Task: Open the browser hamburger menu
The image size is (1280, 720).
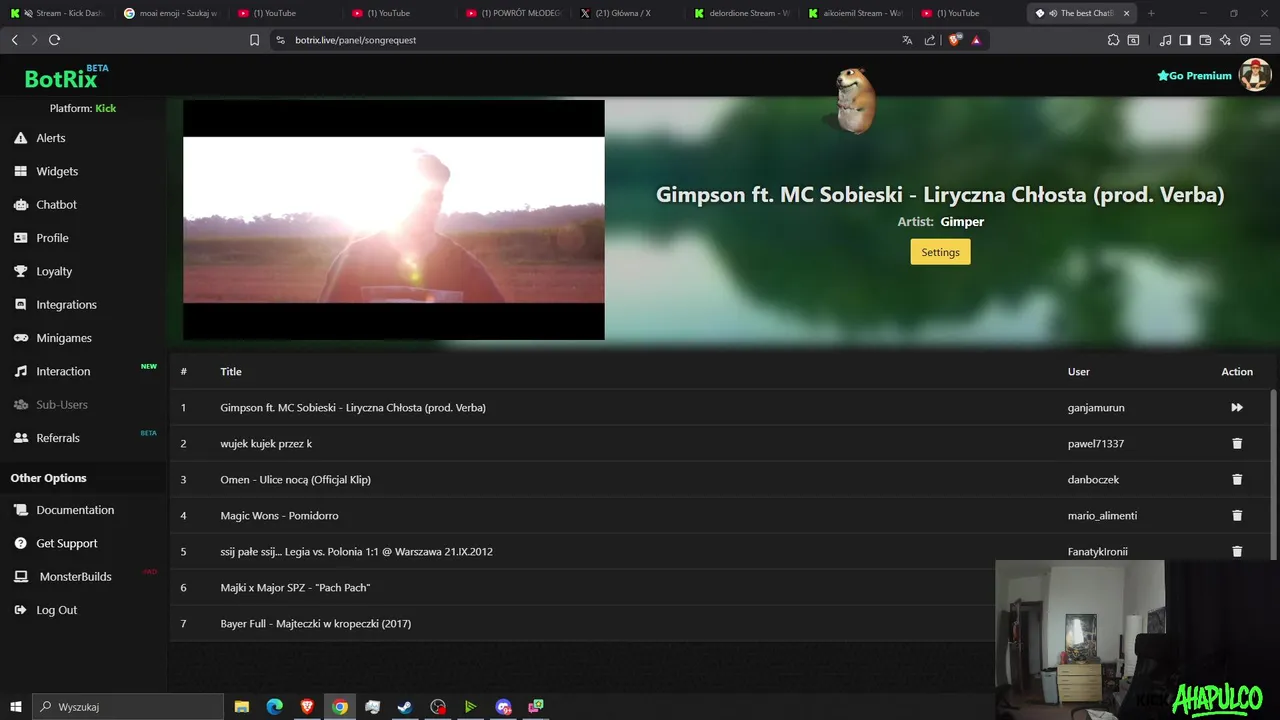Action: click(x=1265, y=40)
